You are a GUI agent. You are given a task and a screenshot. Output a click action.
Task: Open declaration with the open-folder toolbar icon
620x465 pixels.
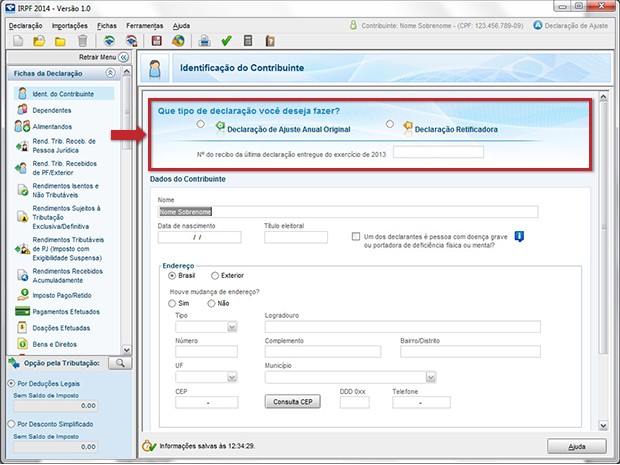(39, 41)
